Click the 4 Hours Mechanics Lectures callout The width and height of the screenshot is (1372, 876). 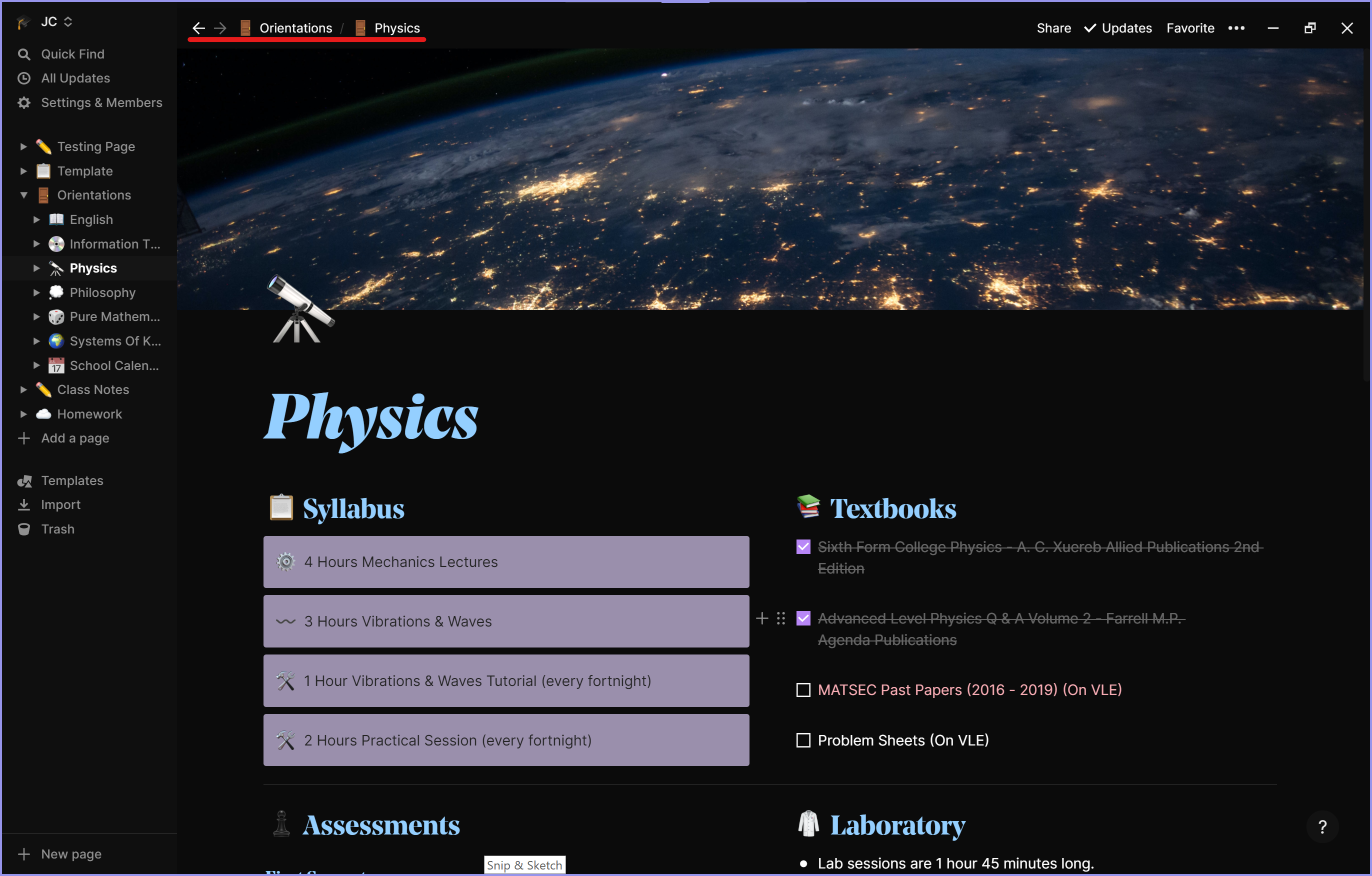(506, 562)
